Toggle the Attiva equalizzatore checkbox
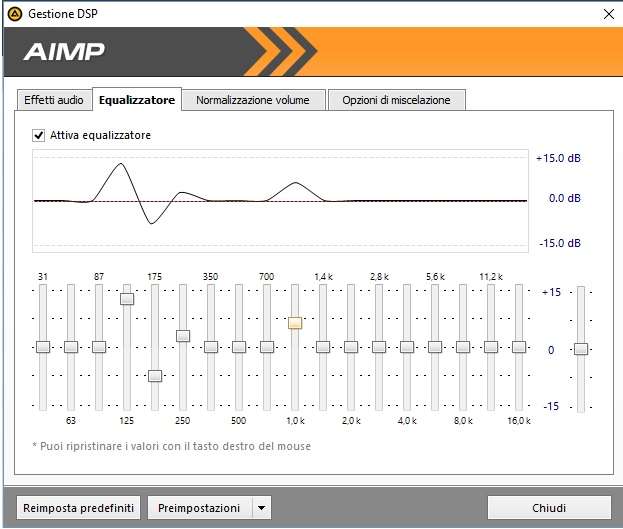The width and height of the screenshot is (623, 529). [39, 136]
